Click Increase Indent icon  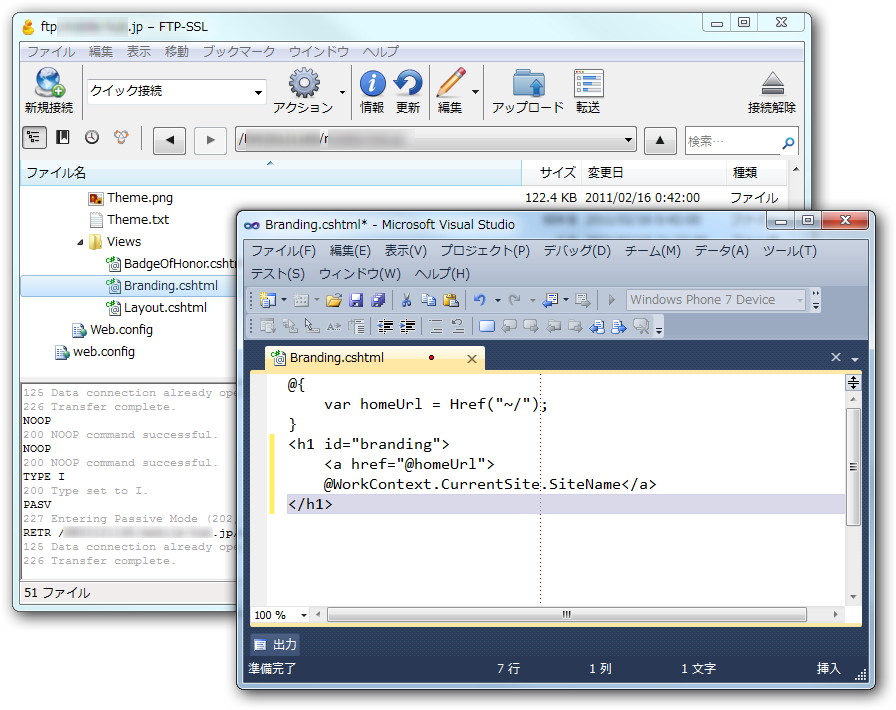coord(407,326)
